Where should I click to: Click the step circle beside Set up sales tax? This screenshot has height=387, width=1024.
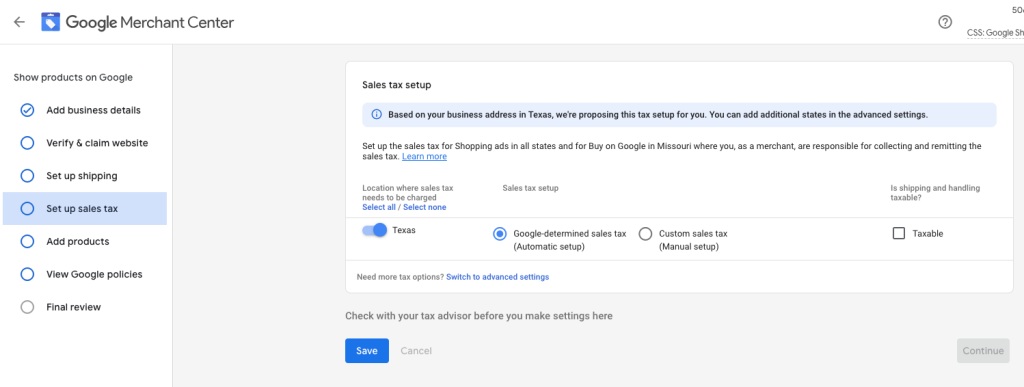point(27,209)
